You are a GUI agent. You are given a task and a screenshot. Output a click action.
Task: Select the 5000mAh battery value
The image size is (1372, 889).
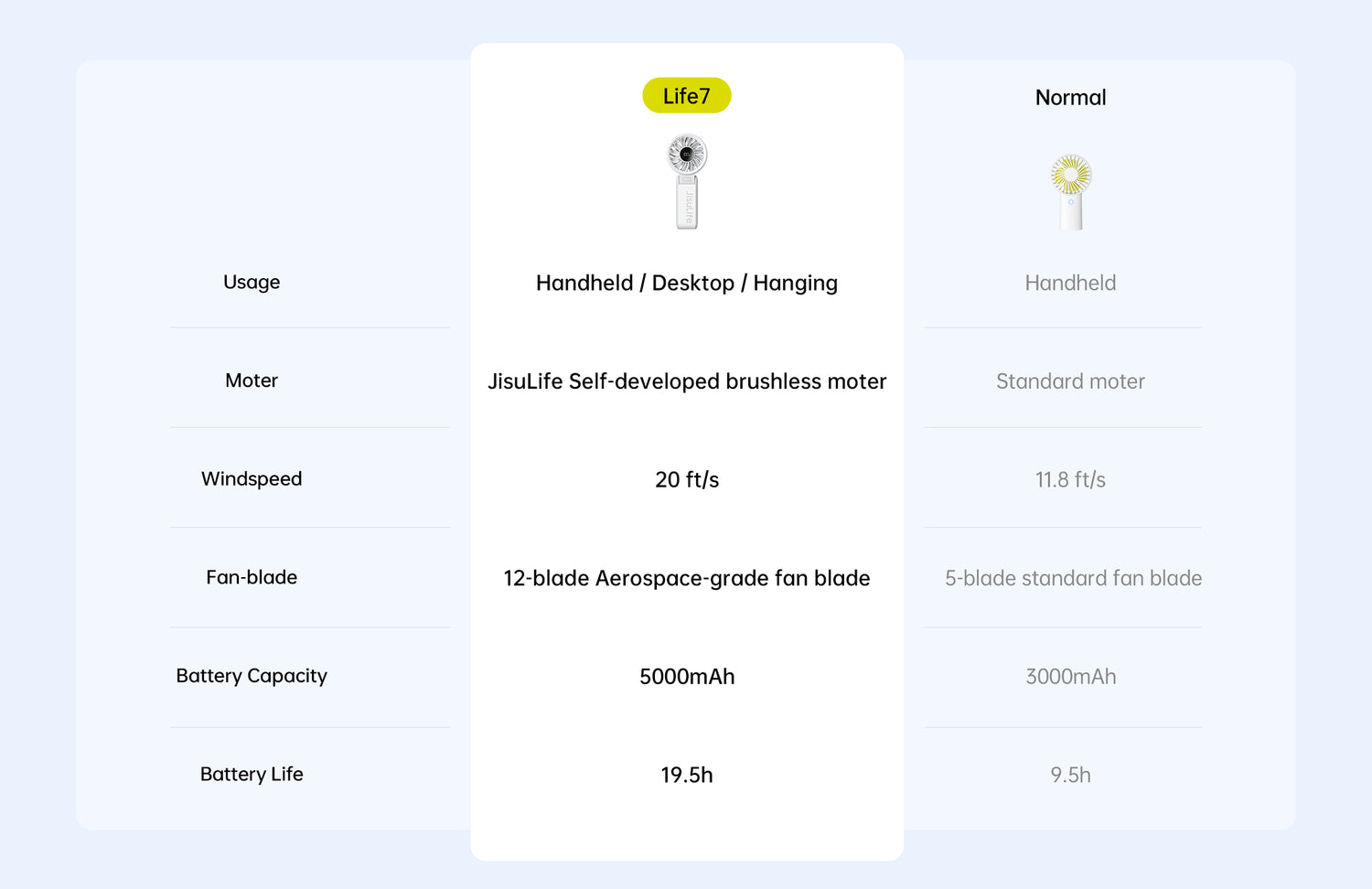coord(687,677)
